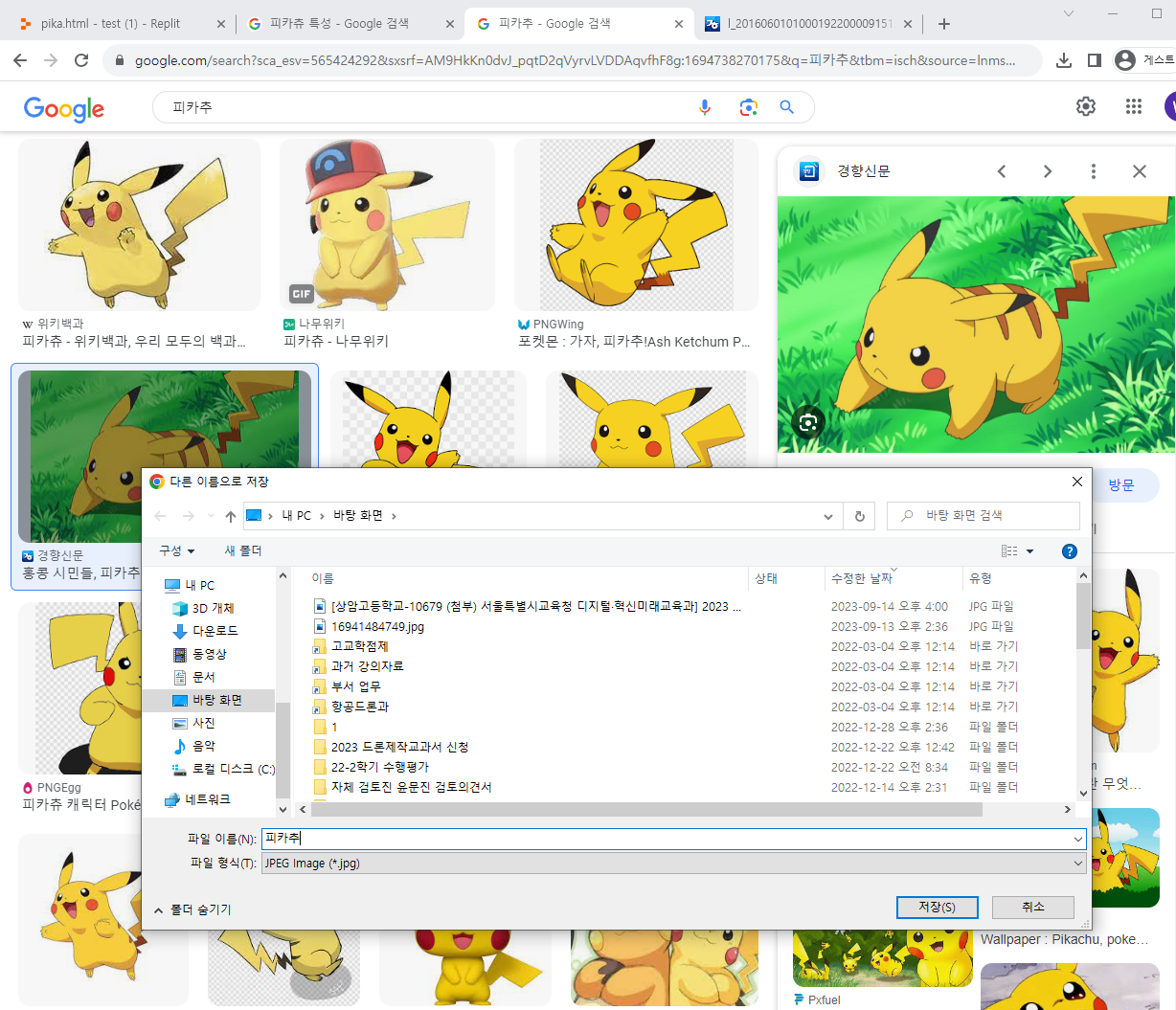Click the view layout icon in dialog
Image resolution: width=1176 pixels, height=1010 pixels.
[1009, 551]
